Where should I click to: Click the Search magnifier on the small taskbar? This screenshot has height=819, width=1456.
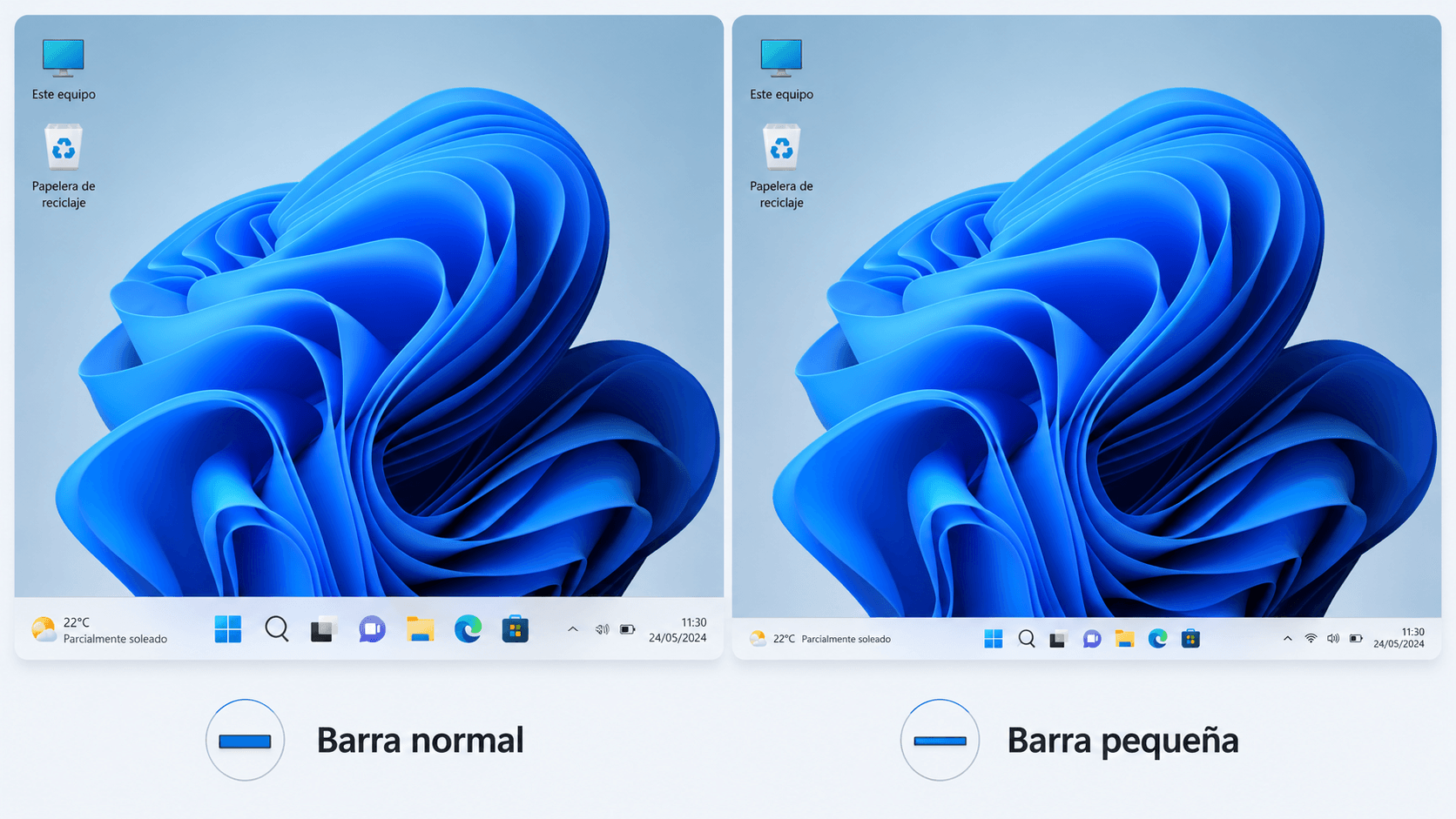1027,639
